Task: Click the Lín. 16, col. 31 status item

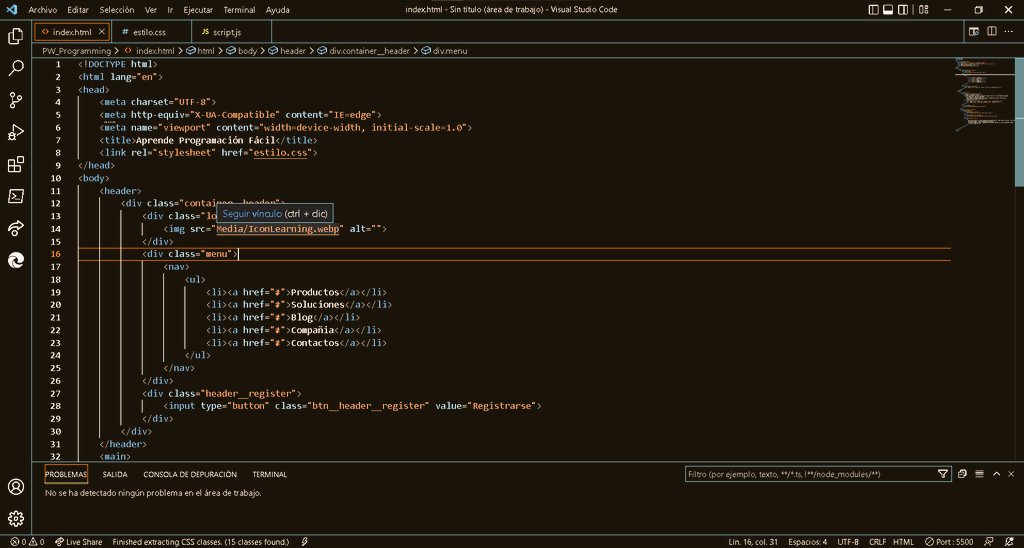Action: 753,542
